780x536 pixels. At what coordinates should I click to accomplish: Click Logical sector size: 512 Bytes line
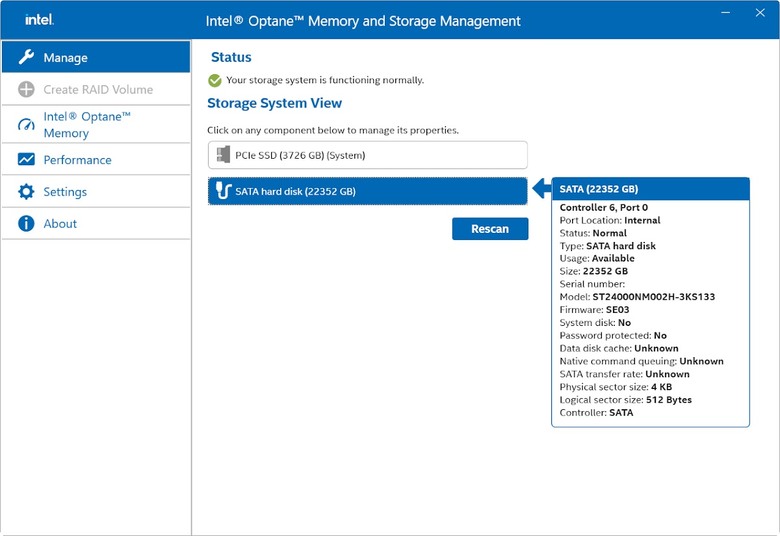(625, 400)
